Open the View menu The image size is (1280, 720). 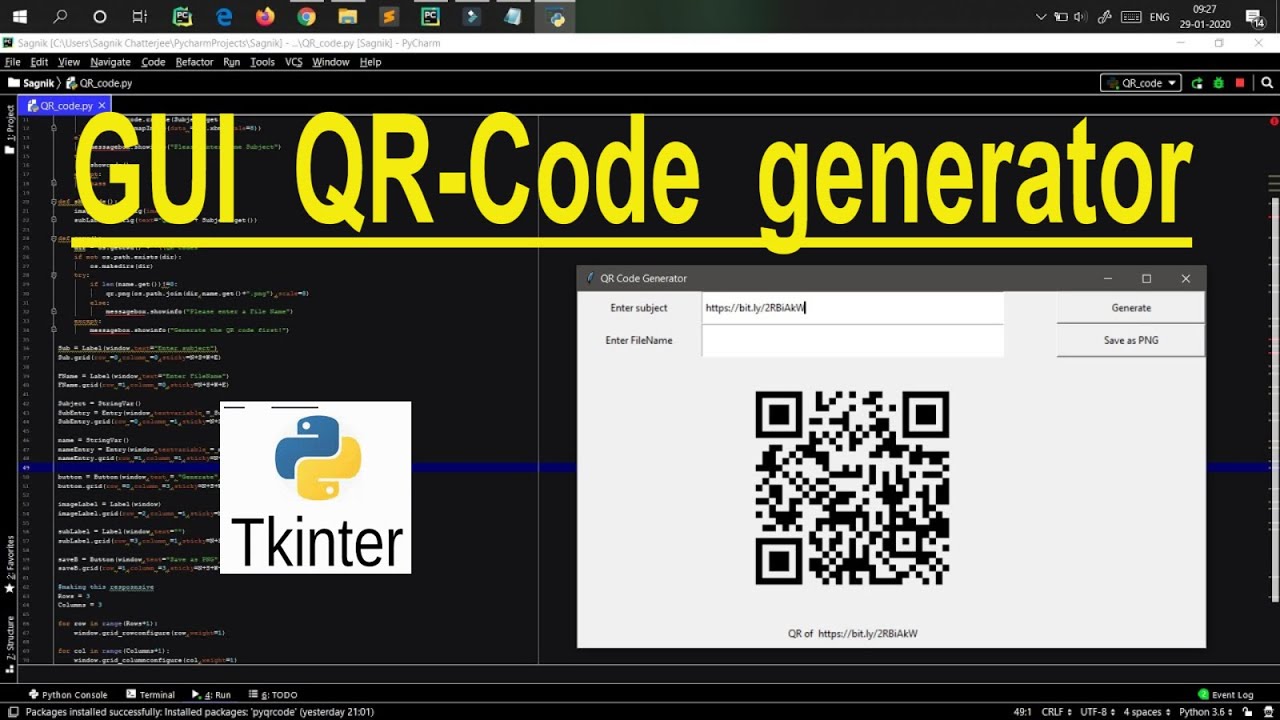[x=69, y=62]
